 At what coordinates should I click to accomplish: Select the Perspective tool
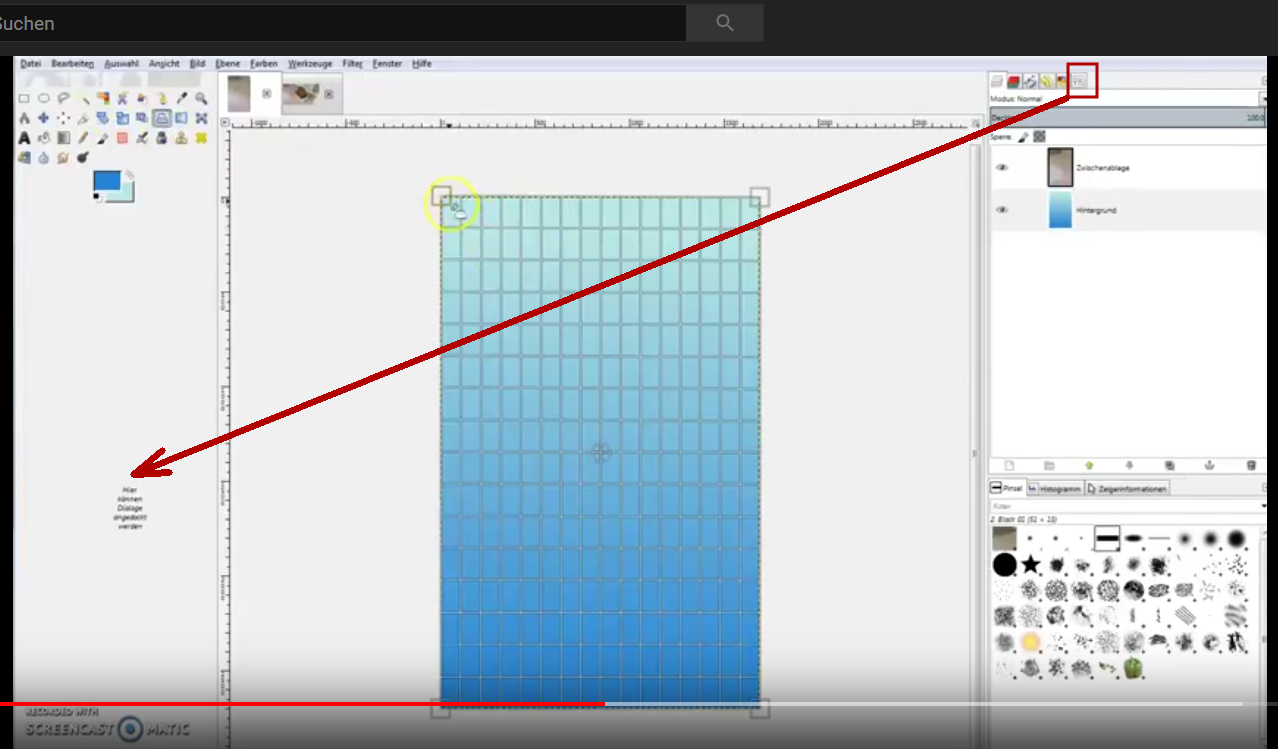coord(161,118)
